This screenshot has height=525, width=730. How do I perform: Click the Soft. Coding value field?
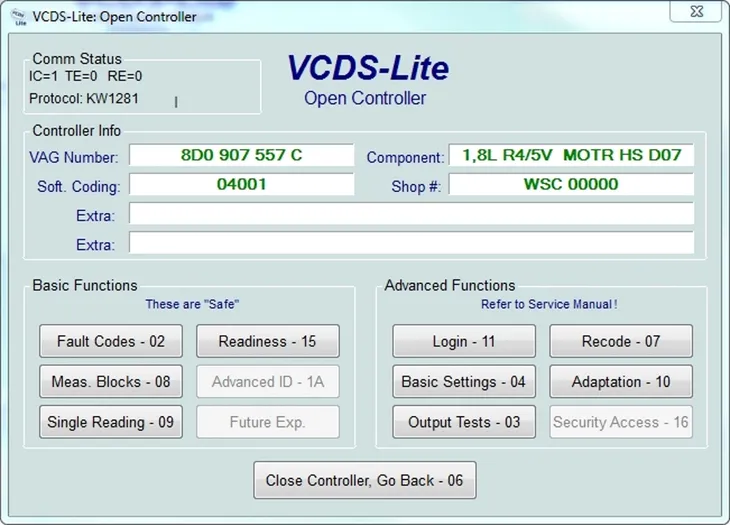[x=241, y=184]
